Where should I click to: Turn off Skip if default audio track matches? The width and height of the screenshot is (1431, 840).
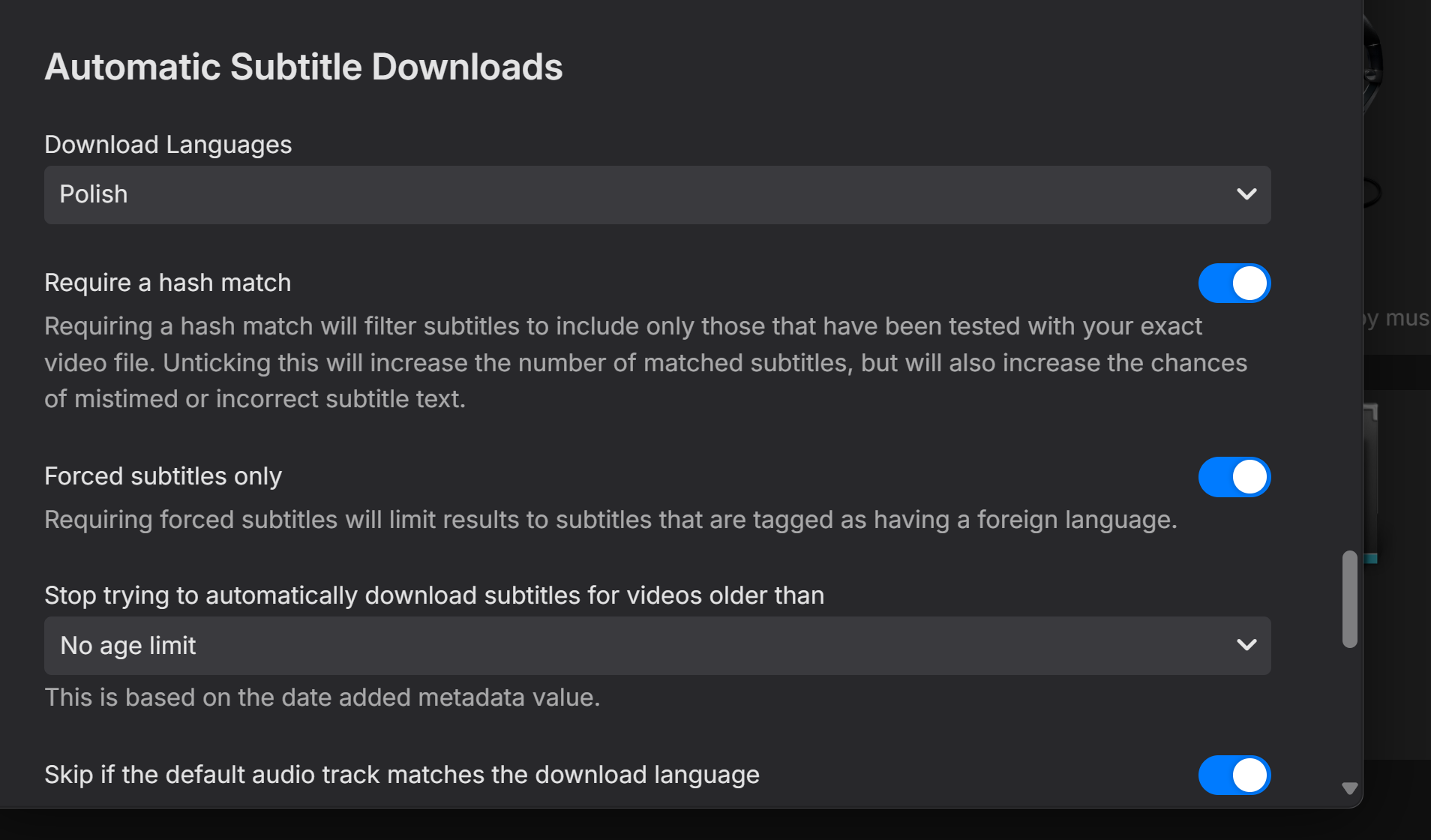(x=1234, y=775)
